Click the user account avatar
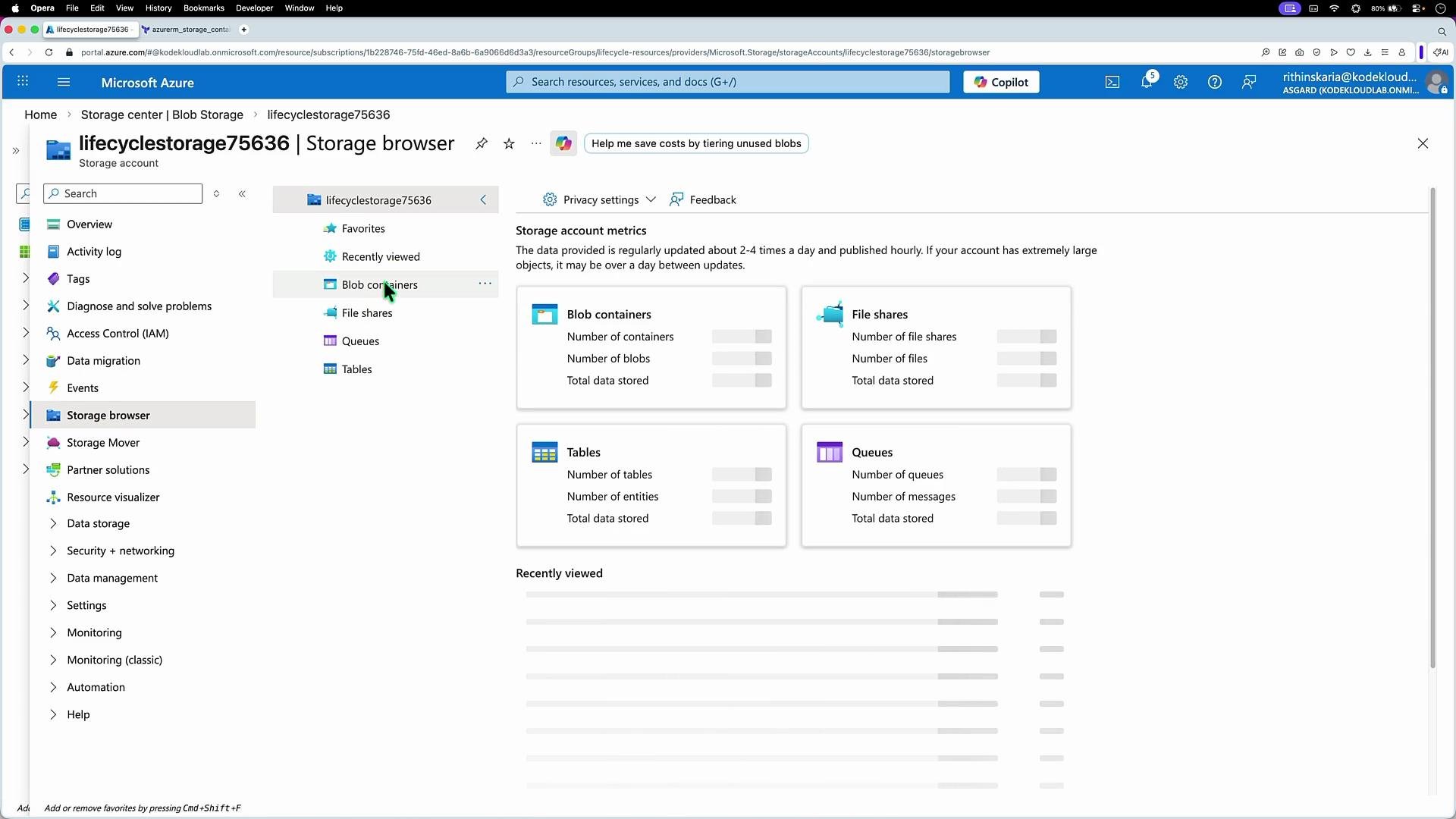This screenshot has height=819, width=1456. click(1436, 82)
